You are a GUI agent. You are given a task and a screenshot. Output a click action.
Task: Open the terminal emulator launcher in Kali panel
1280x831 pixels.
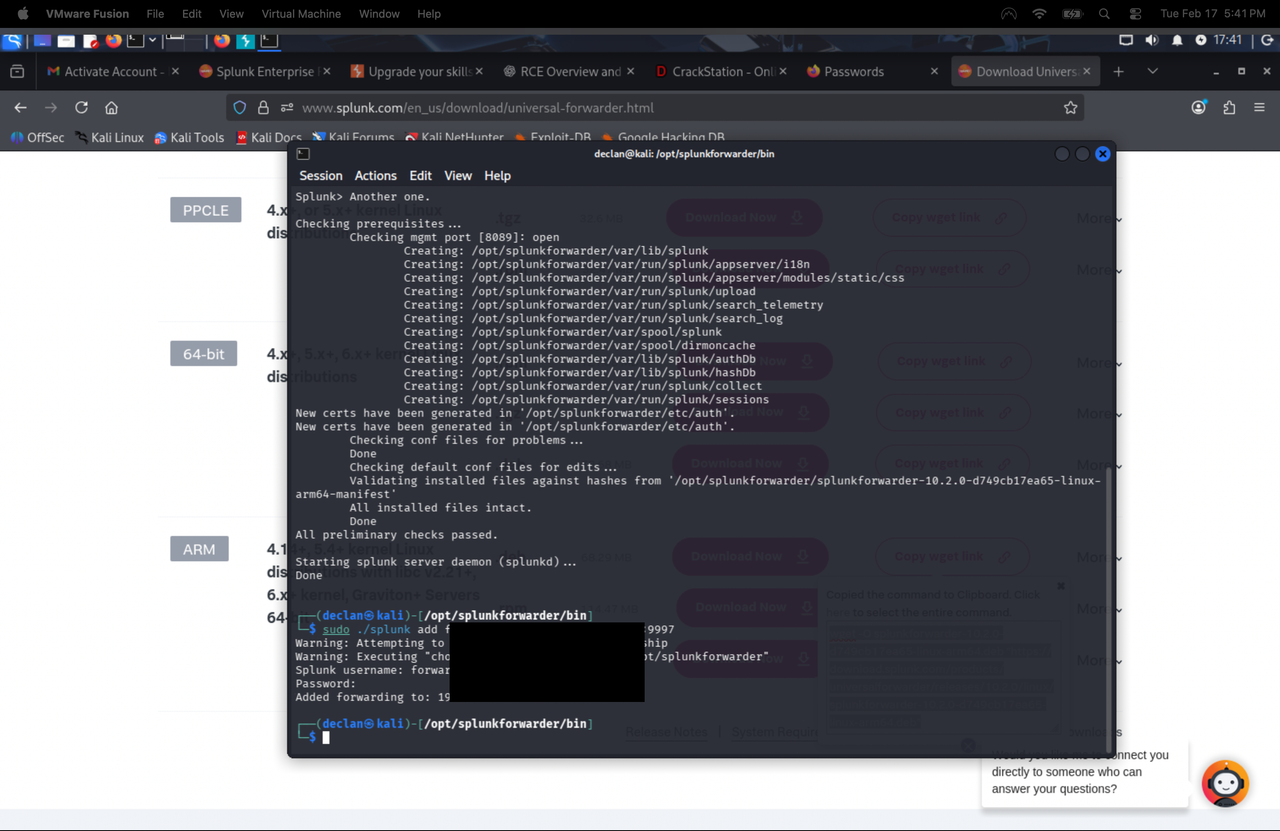coord(135,41)
